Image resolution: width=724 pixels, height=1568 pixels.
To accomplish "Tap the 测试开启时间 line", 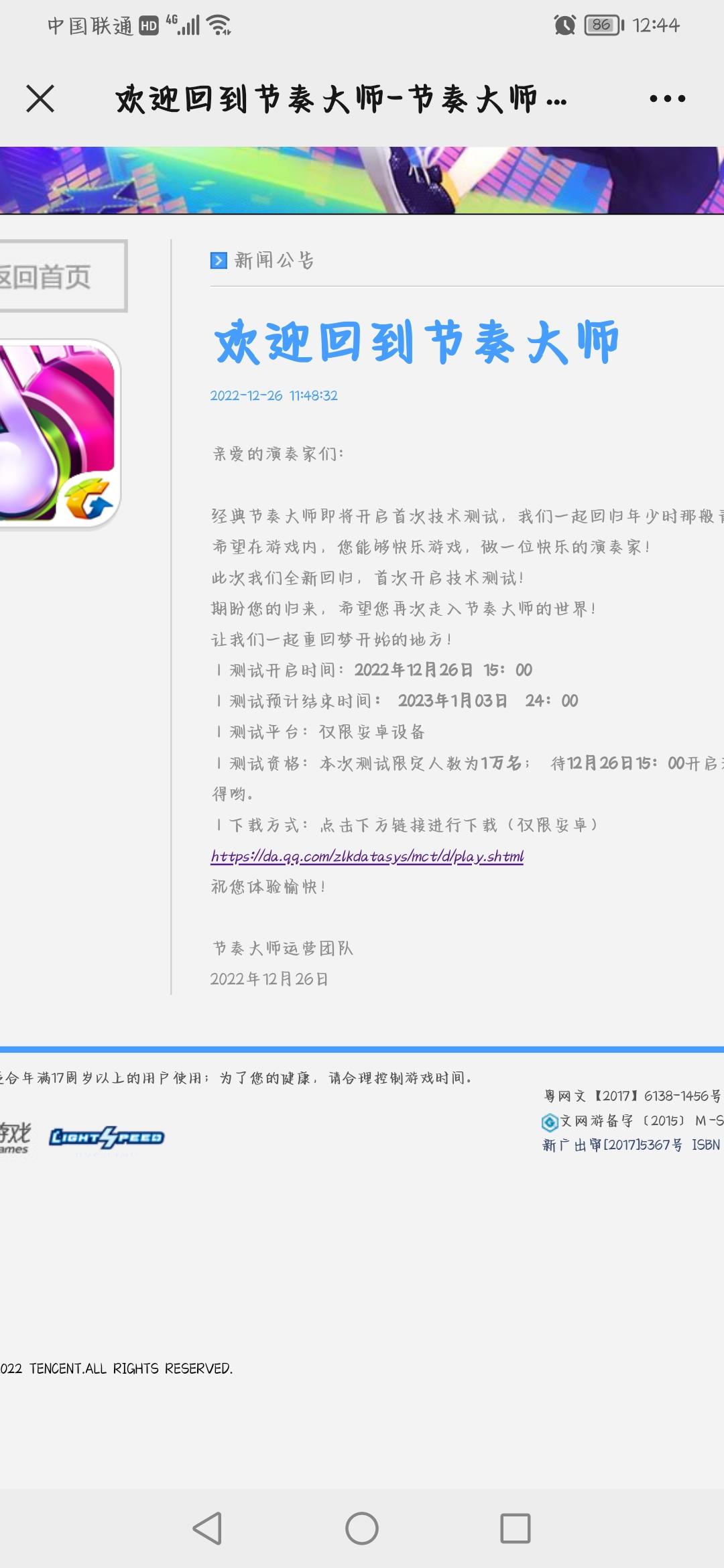I will 373,670.
